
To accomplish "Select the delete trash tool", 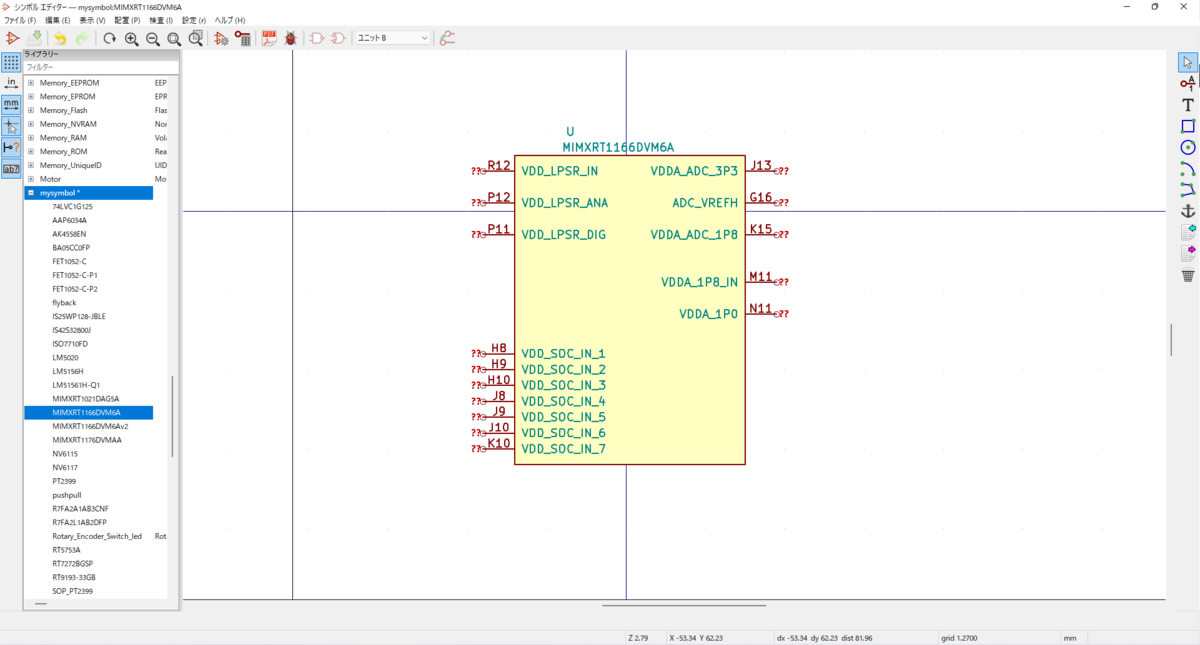I will 1188,275.
